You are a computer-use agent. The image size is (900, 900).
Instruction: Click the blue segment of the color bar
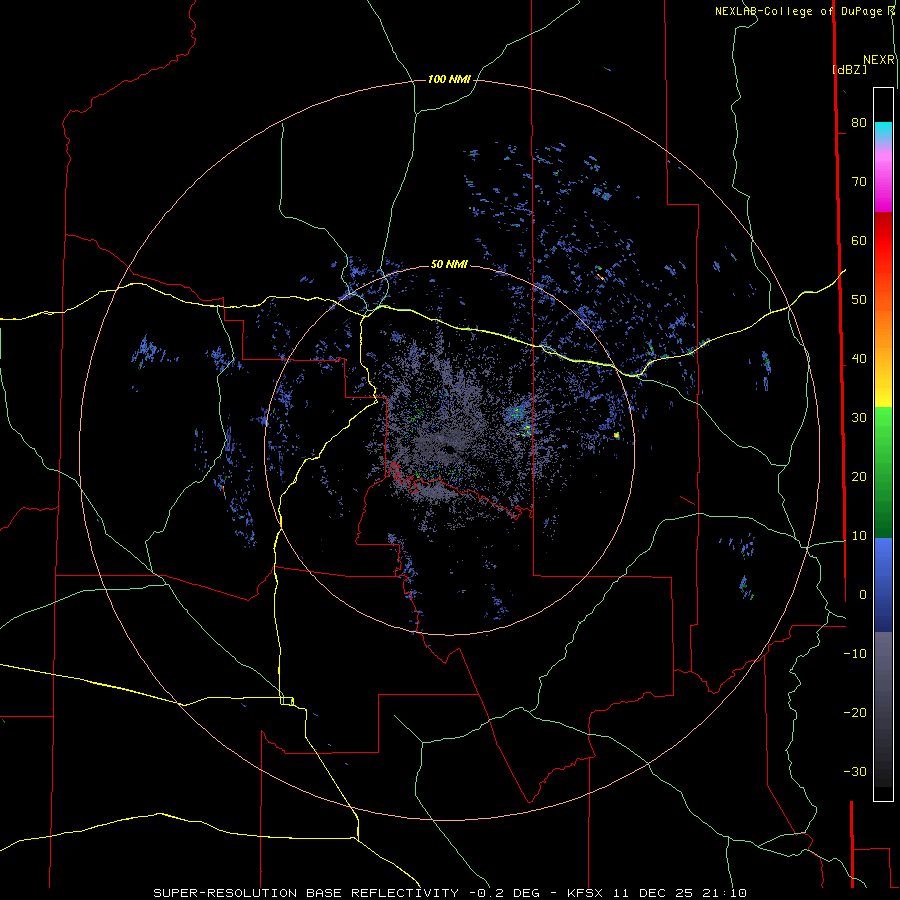883,584
